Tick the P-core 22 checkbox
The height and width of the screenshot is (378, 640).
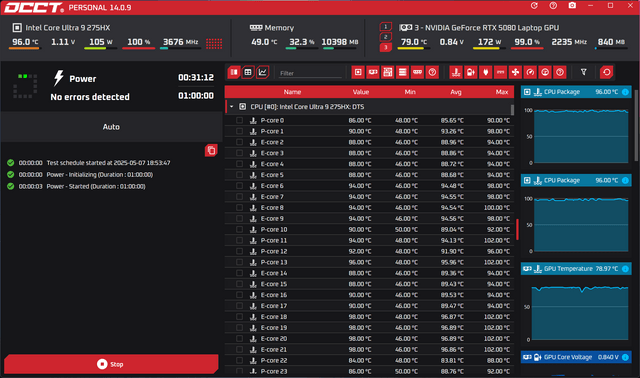tap(240, 360)
